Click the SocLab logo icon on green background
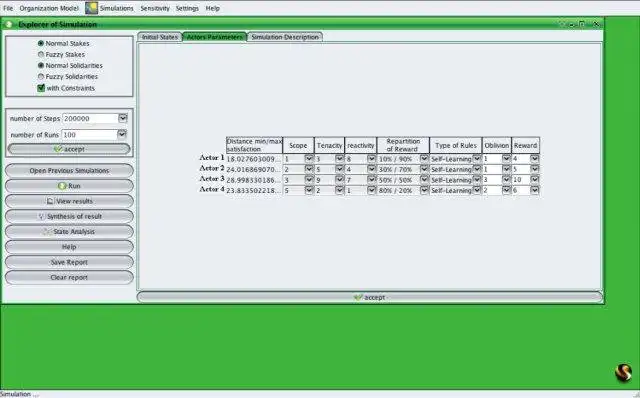Viewport: 640px width, 398px height. [623, 372]
